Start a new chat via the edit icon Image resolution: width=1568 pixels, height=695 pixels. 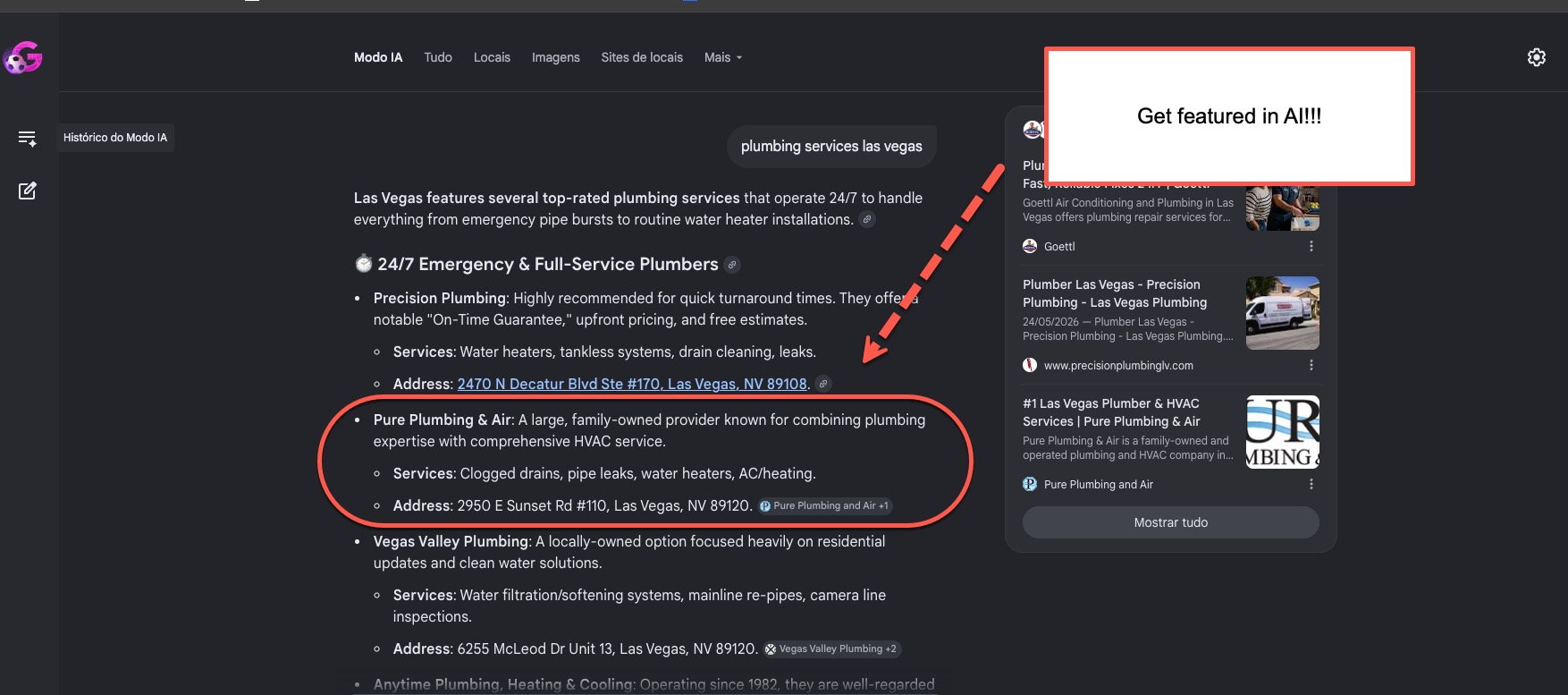[x=27, y=191]
